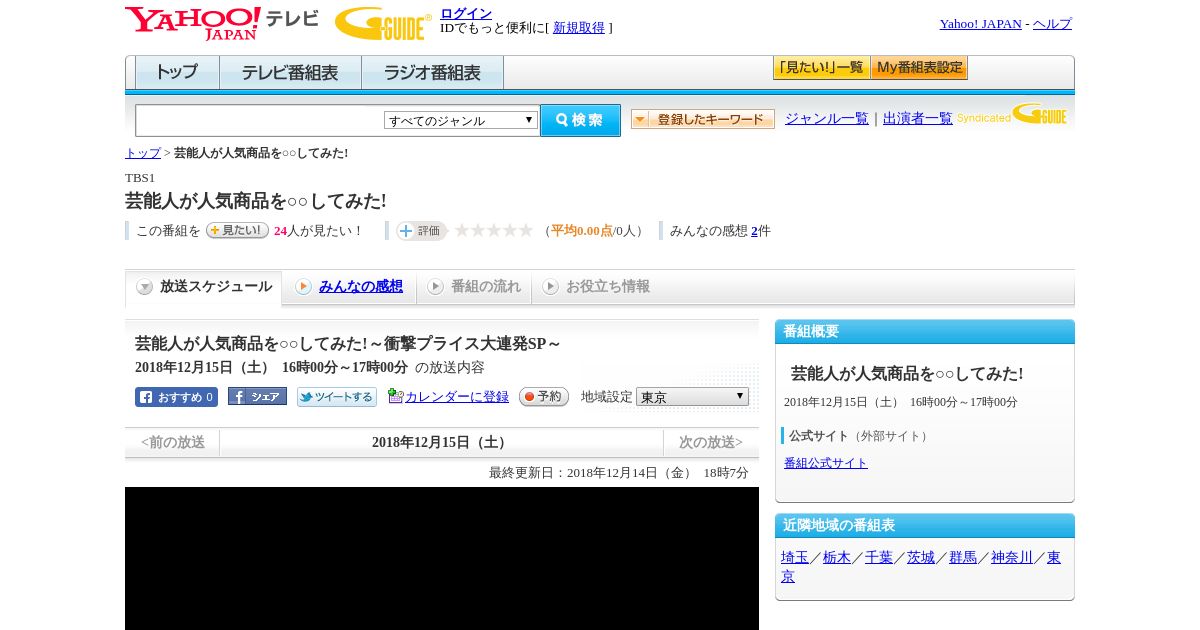1200x630 pixels.
Task: Click the five-star rating display
Action: [494, 231]
